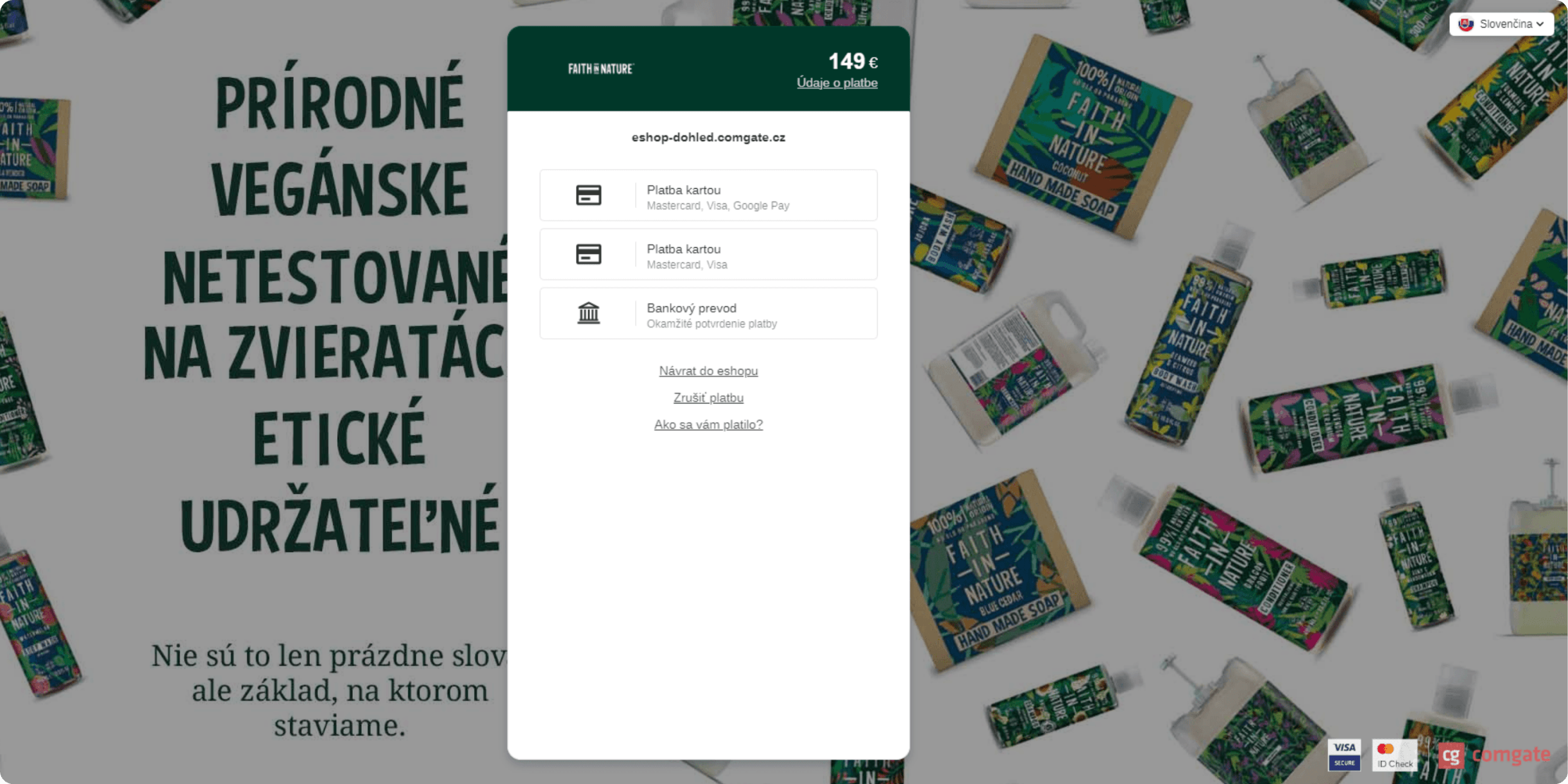The width and height of the screenshot is (1568, 784).
Task: Select Platba kartou with Google Pay
Action: tap(709, 195)
